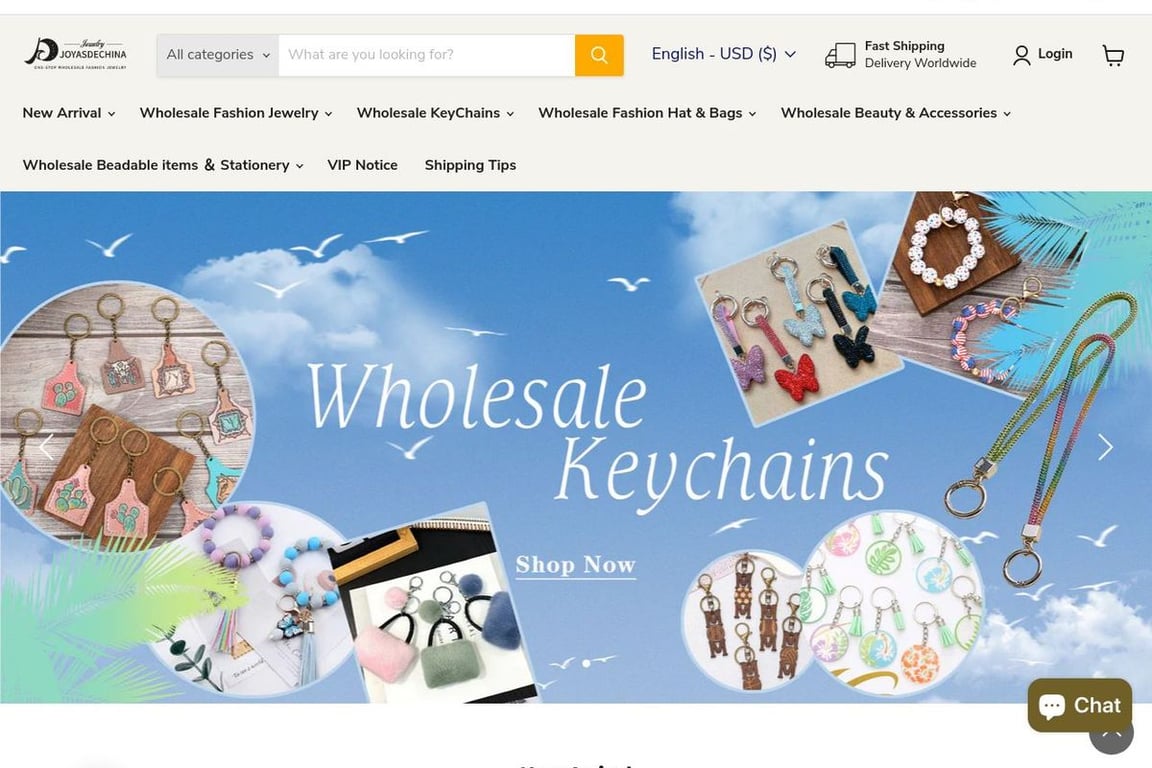Viewport: 1152px width, 768px height.
Task: Click the Login user icon
Action: pyautogui.click(x=1021, y=55)
